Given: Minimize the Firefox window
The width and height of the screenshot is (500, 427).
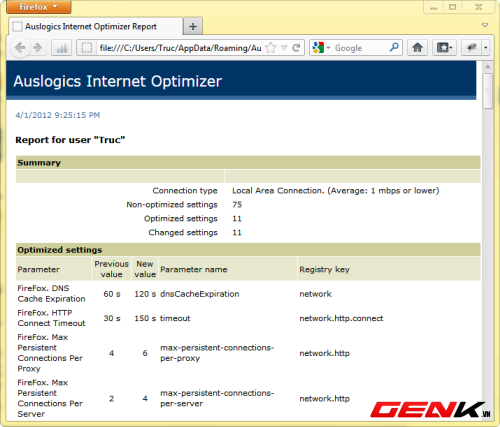Looking at the screenshot, I should pyautogui.click(x=433, y=7).
